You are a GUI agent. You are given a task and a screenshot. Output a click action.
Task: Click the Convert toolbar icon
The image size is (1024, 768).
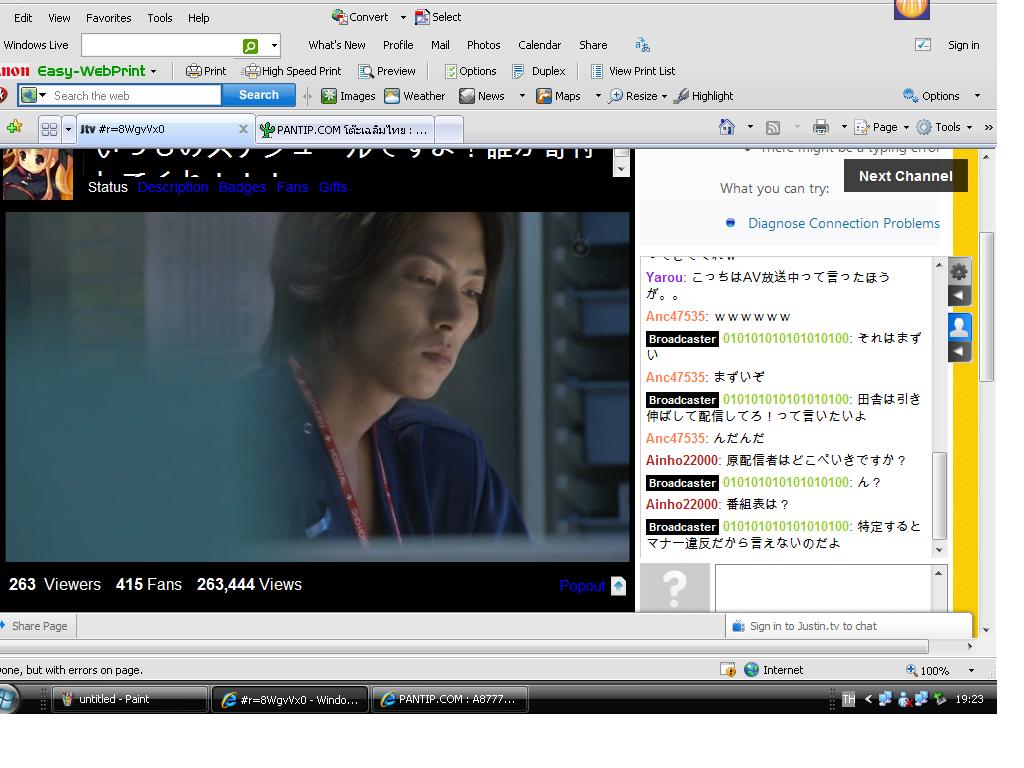(x=339, y=16)
